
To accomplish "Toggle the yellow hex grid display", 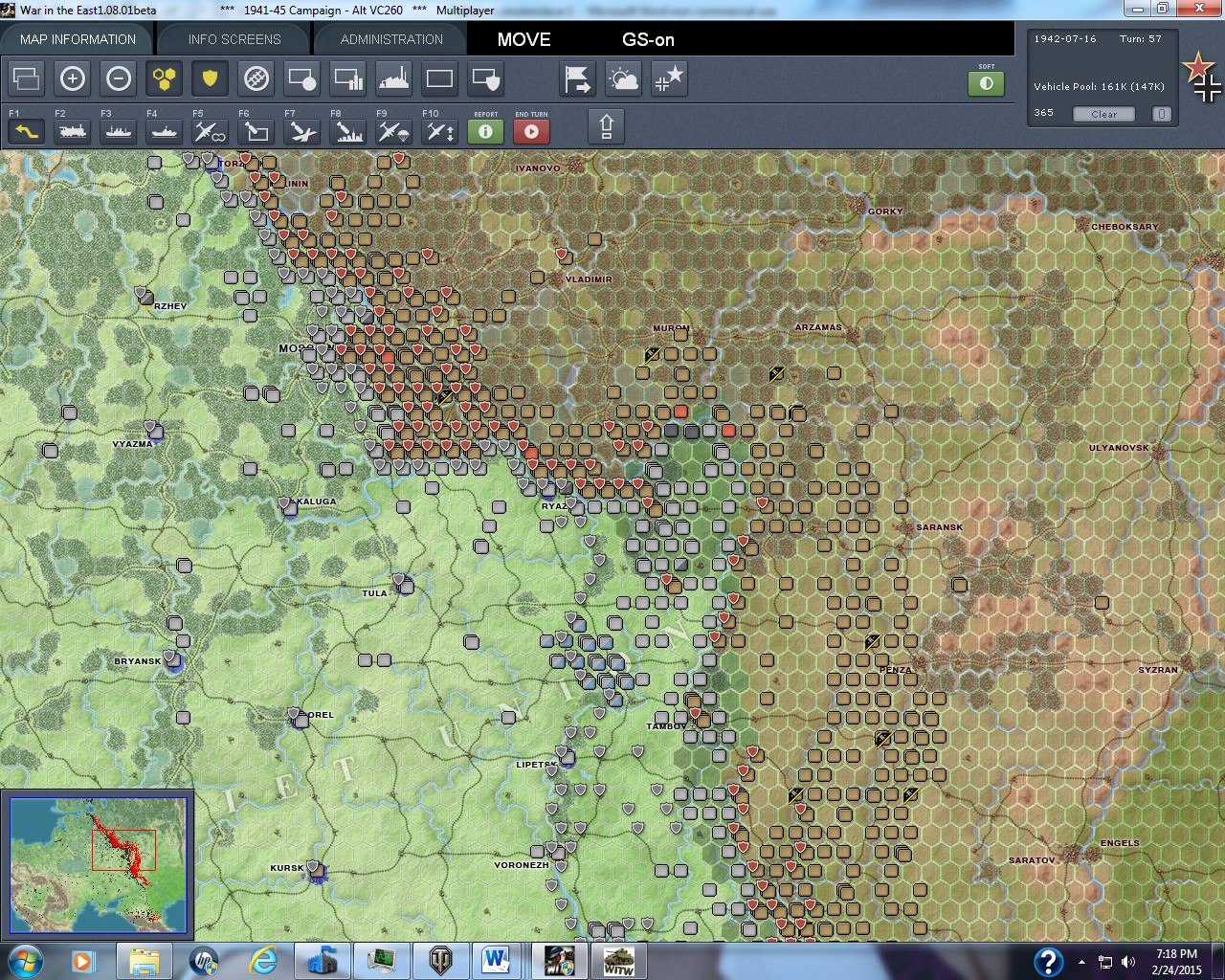I will 165,78.
